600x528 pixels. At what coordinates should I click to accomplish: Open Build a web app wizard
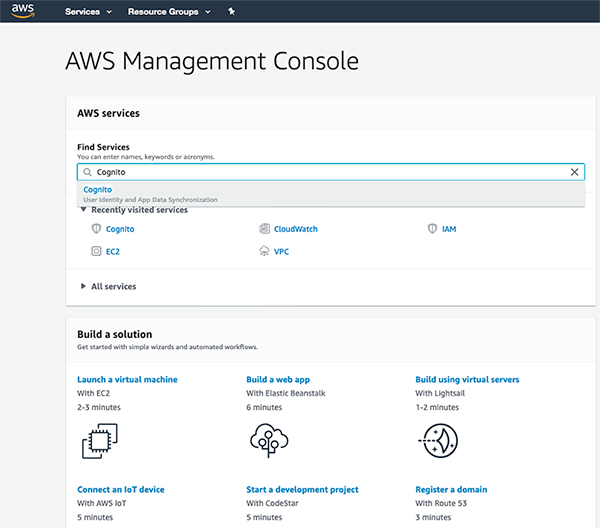278,380
